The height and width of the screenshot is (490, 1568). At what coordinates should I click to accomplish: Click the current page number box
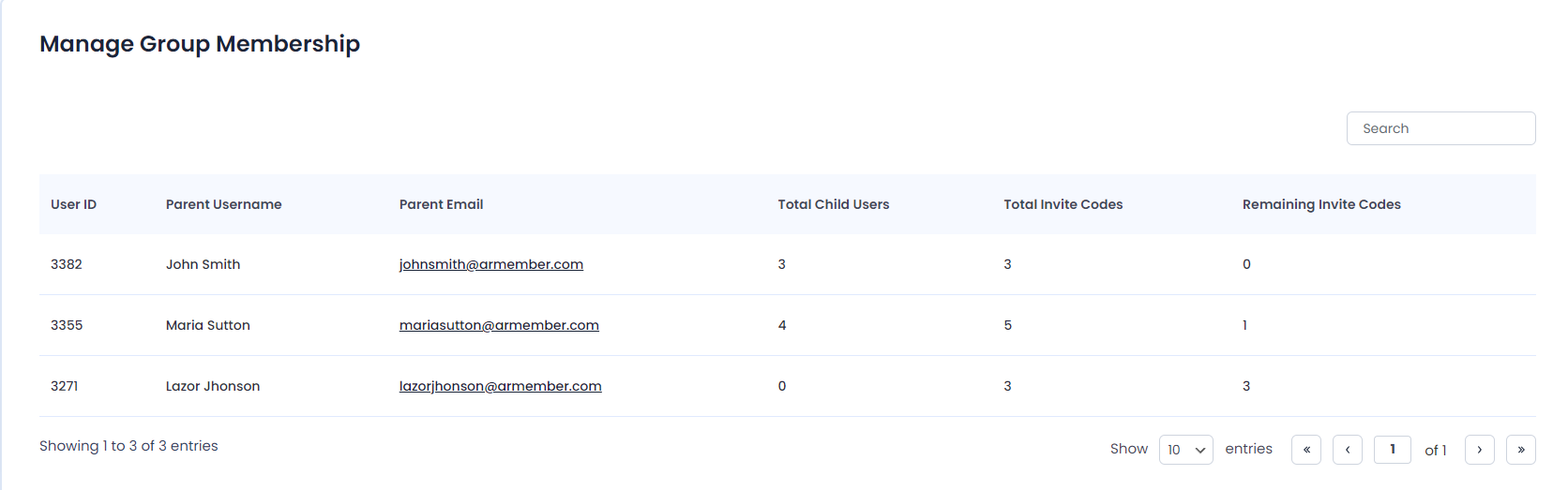click(1393, 450)
